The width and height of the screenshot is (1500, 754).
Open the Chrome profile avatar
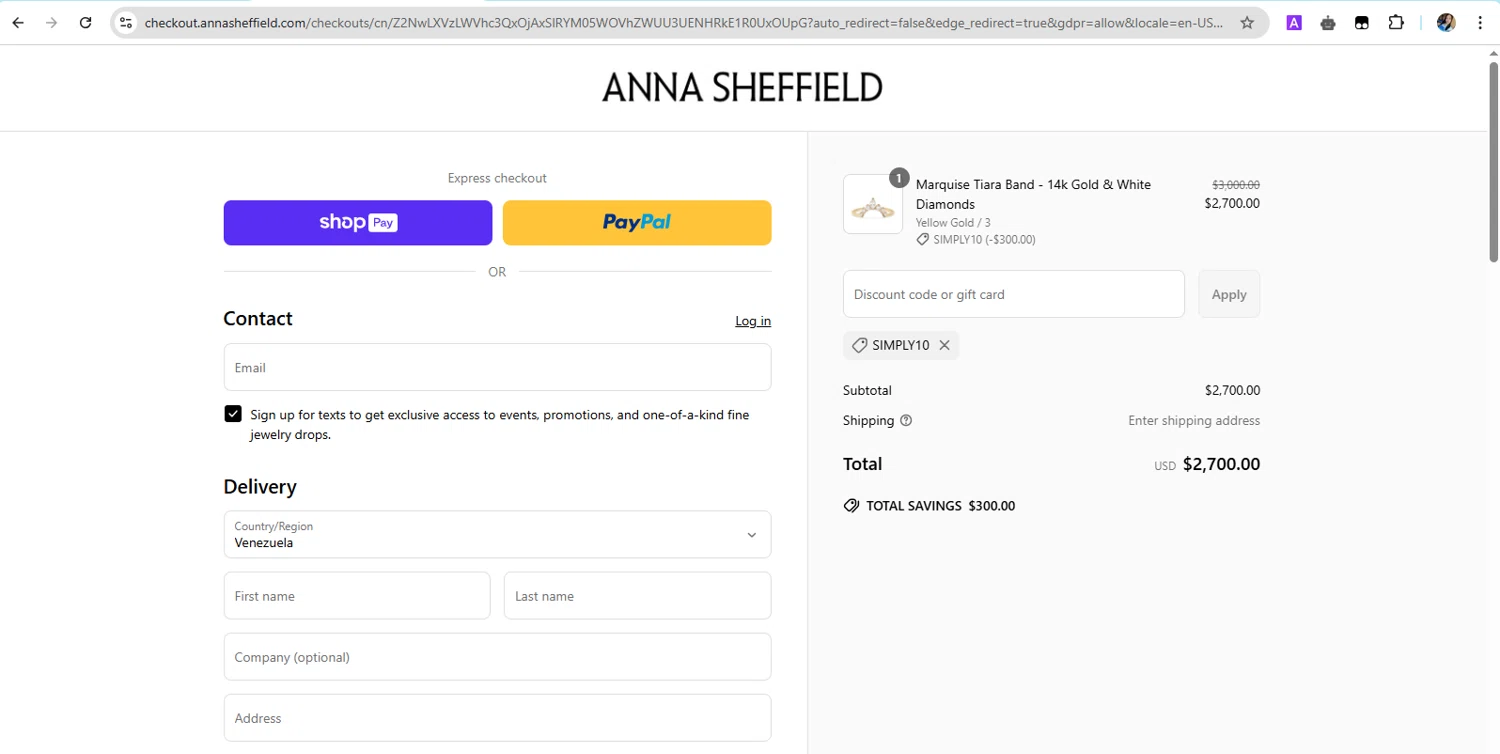(x=1446, y=23)
